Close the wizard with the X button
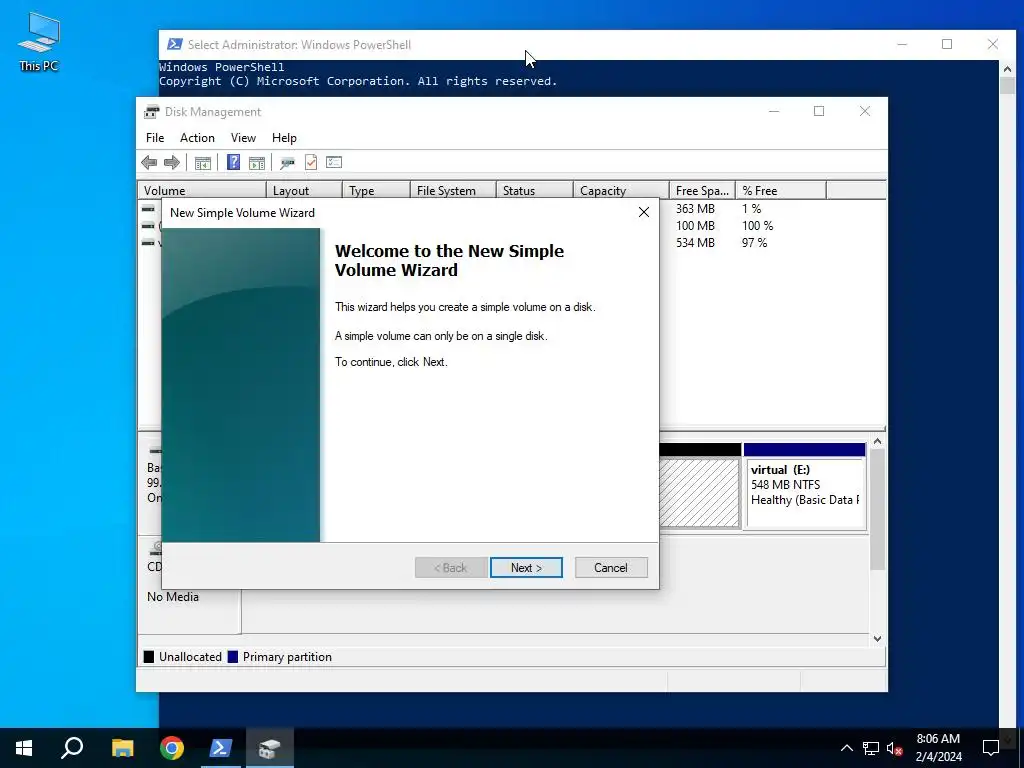 click(644, 212)
